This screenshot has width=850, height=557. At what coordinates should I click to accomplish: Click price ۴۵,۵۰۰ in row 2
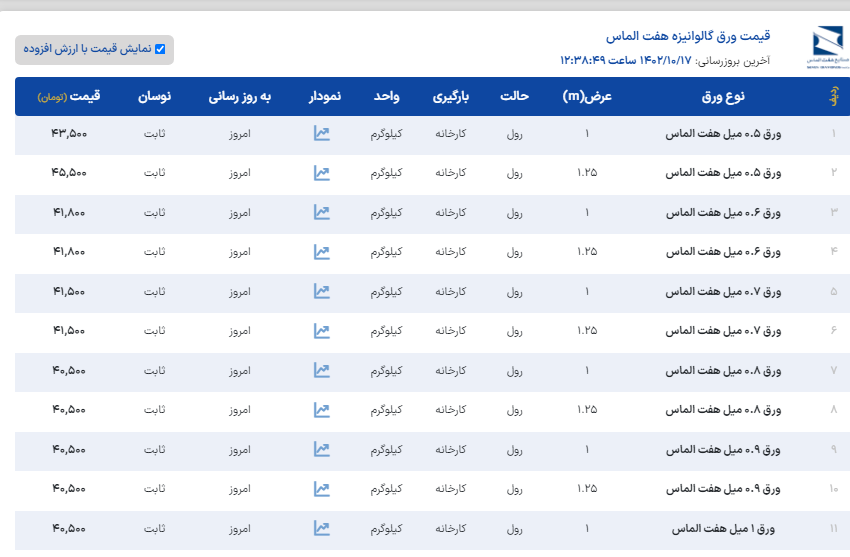[69, 173]
